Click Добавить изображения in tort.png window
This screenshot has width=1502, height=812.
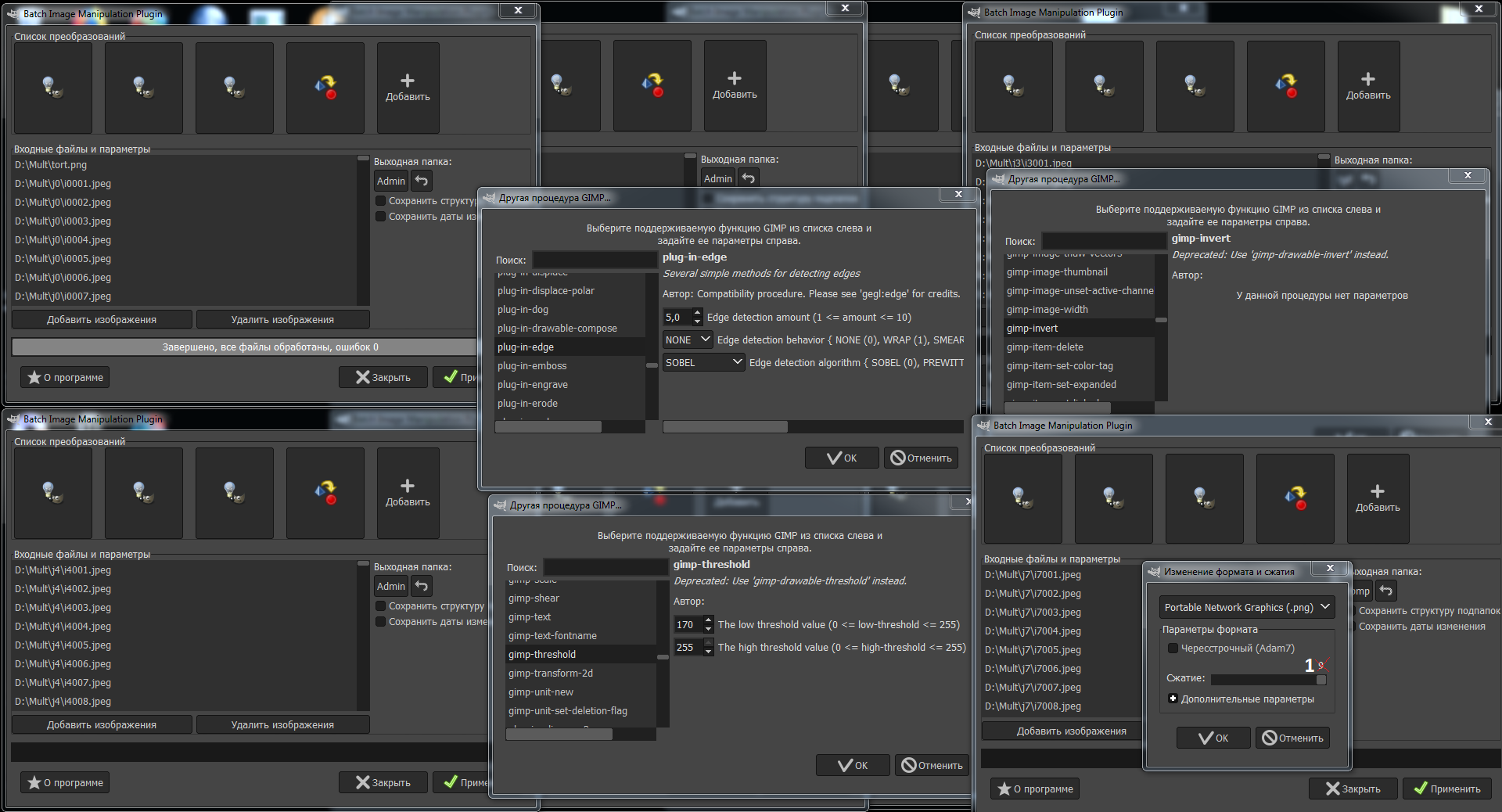click(102, 319)
